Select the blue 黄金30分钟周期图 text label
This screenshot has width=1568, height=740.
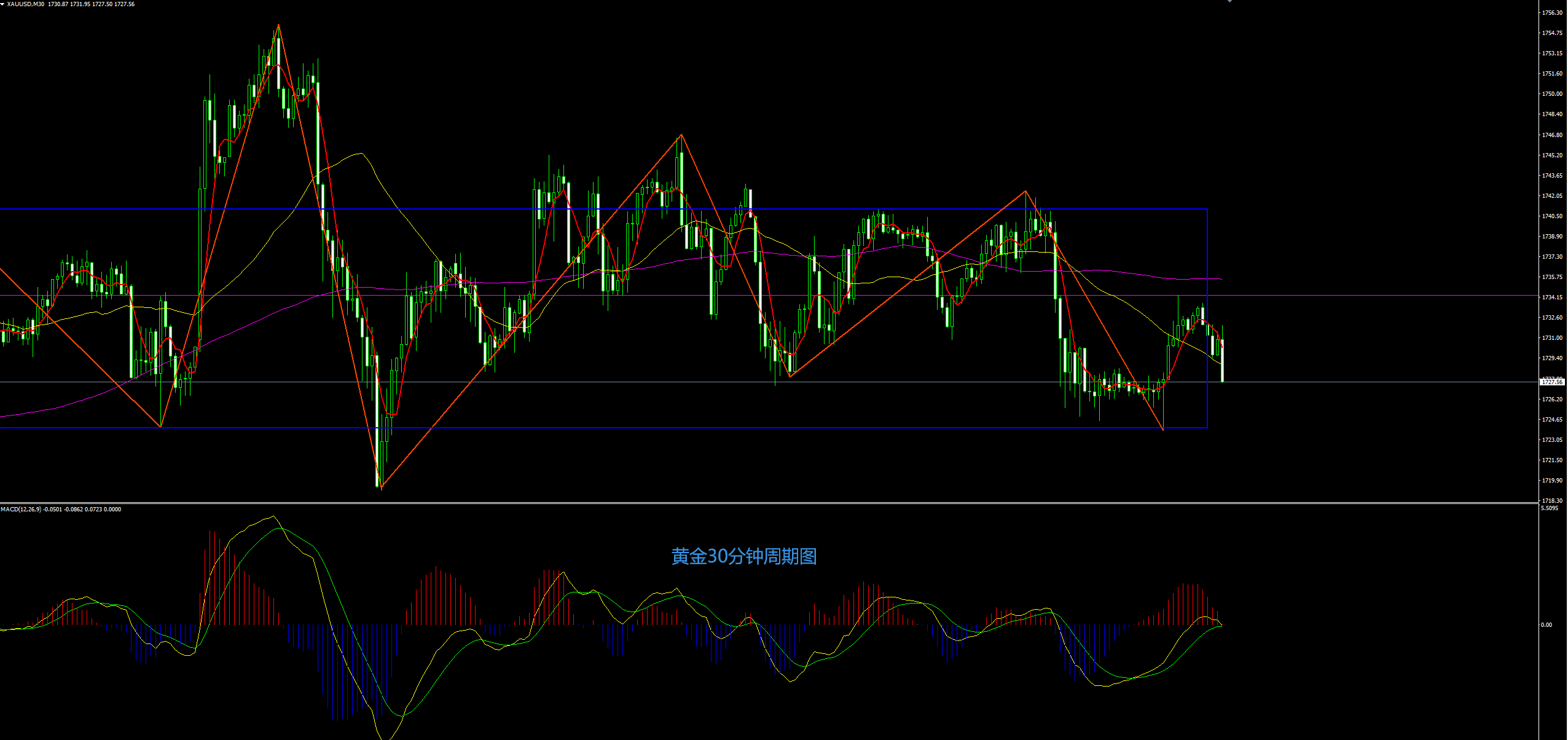[744, 557]
